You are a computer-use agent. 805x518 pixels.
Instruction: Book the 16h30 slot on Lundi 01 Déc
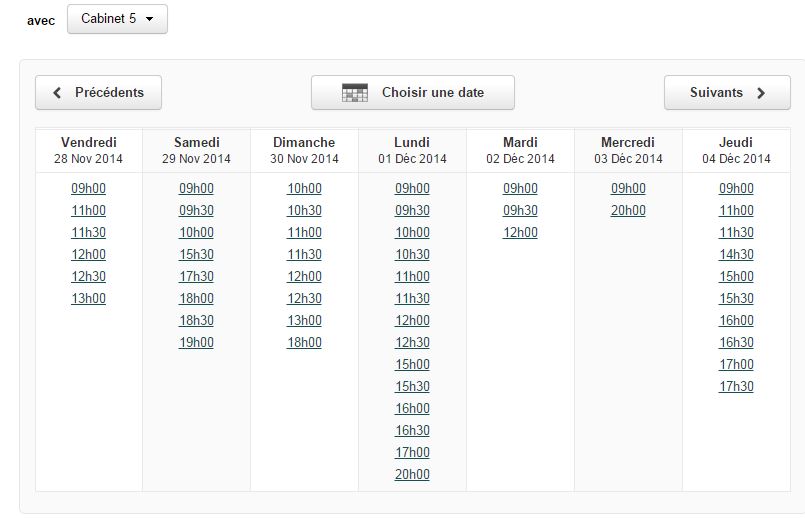tap(412, 430)
